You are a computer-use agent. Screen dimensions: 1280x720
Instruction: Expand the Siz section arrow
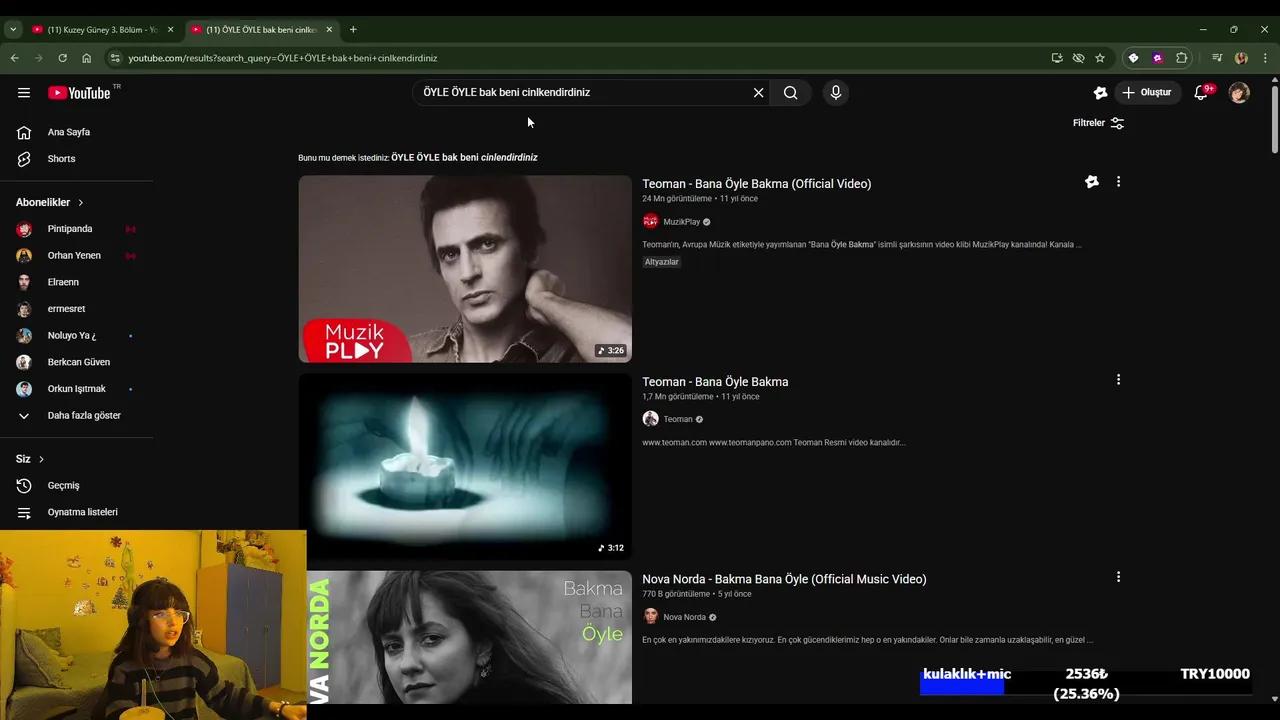pyautogui.click(x=41, y=459)
